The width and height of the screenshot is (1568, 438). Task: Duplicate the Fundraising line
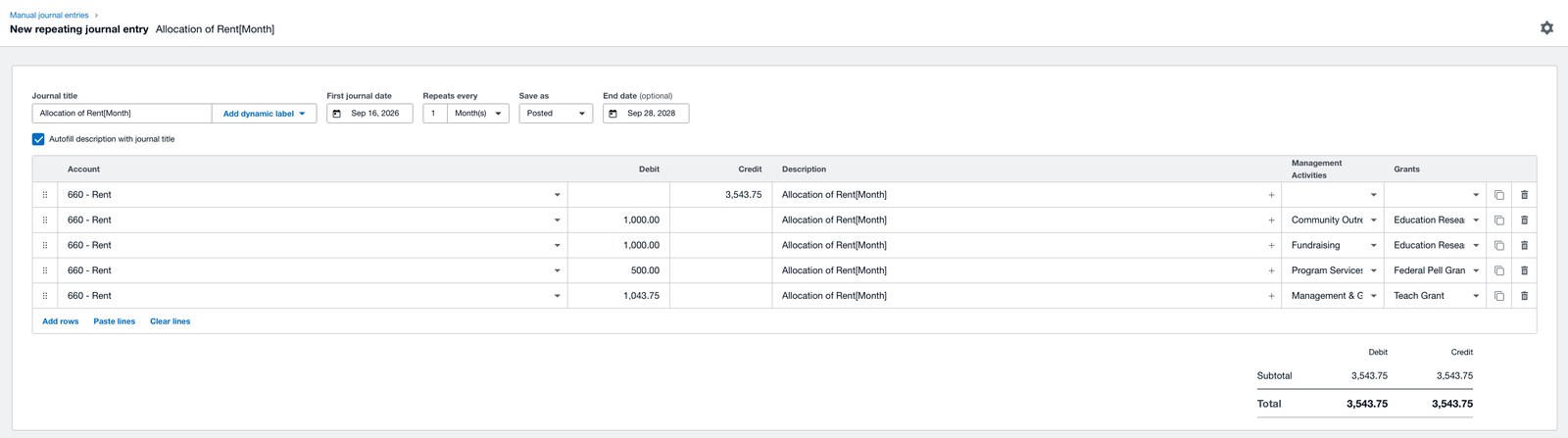(1498, 246)
